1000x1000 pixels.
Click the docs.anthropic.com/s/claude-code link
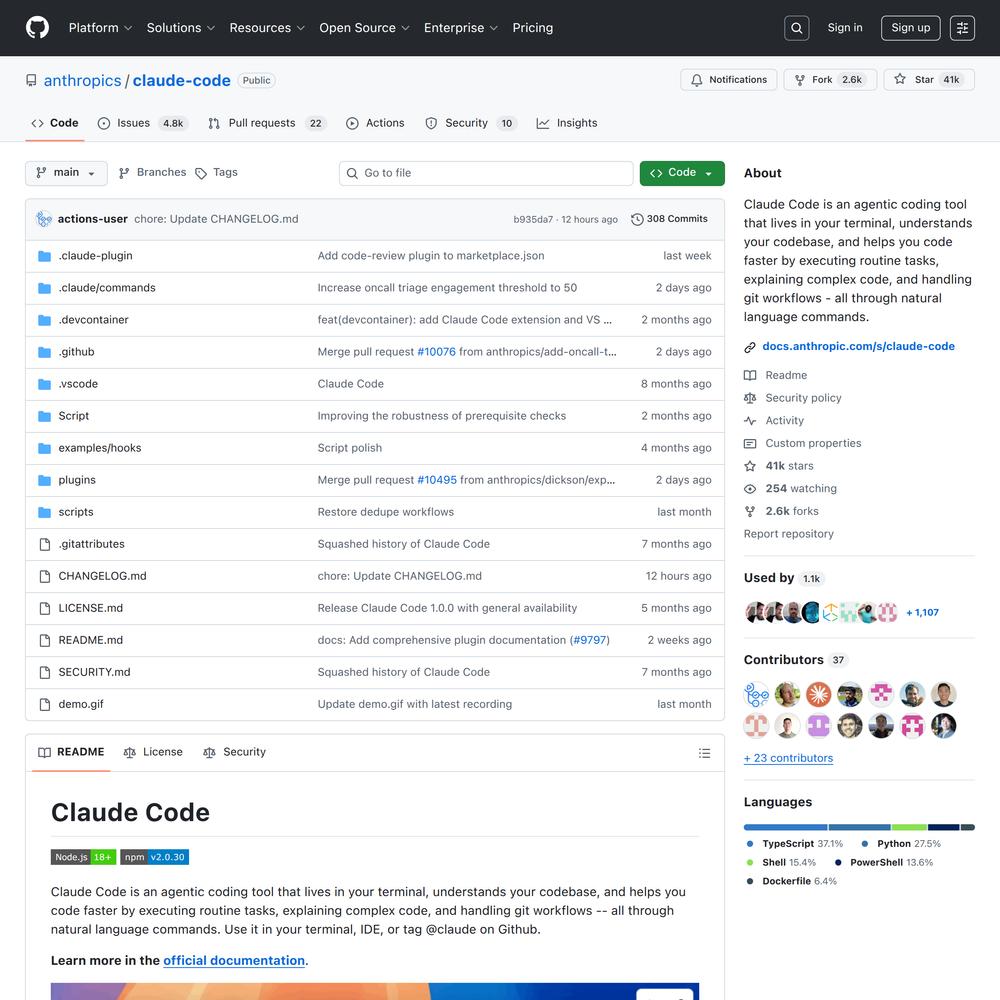point(858,347)
